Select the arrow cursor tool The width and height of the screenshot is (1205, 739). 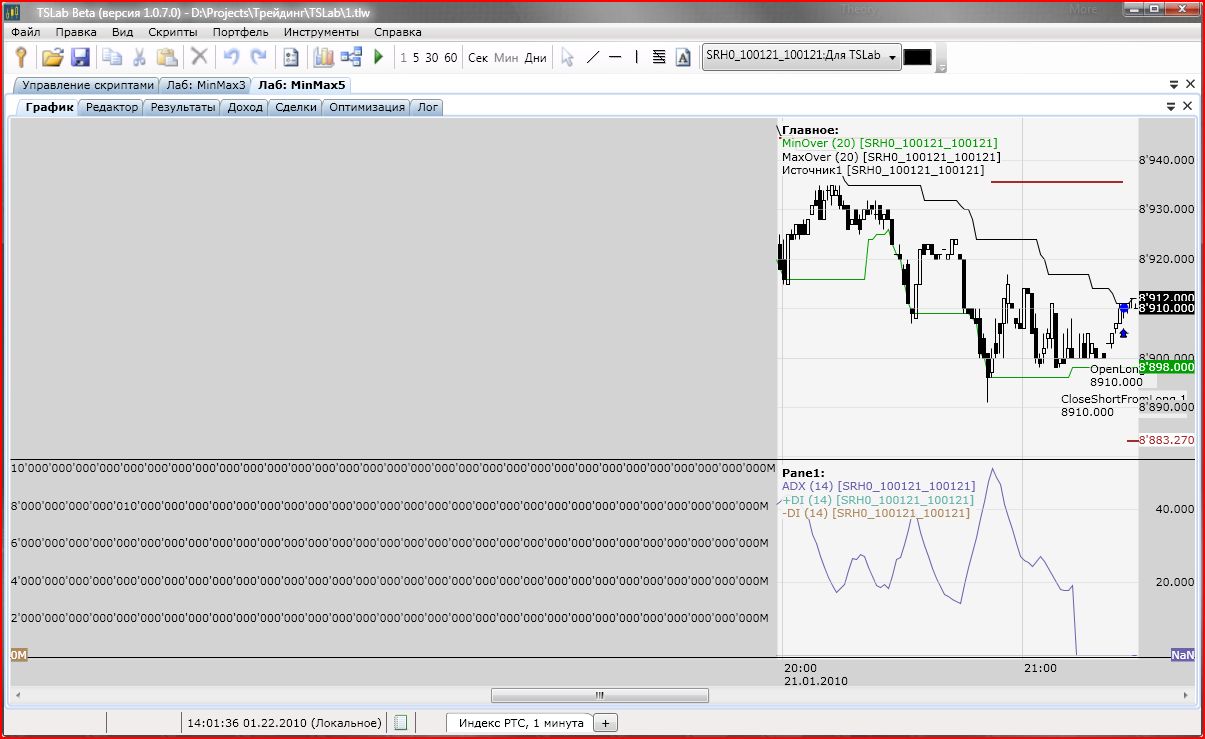pos(567,57)
